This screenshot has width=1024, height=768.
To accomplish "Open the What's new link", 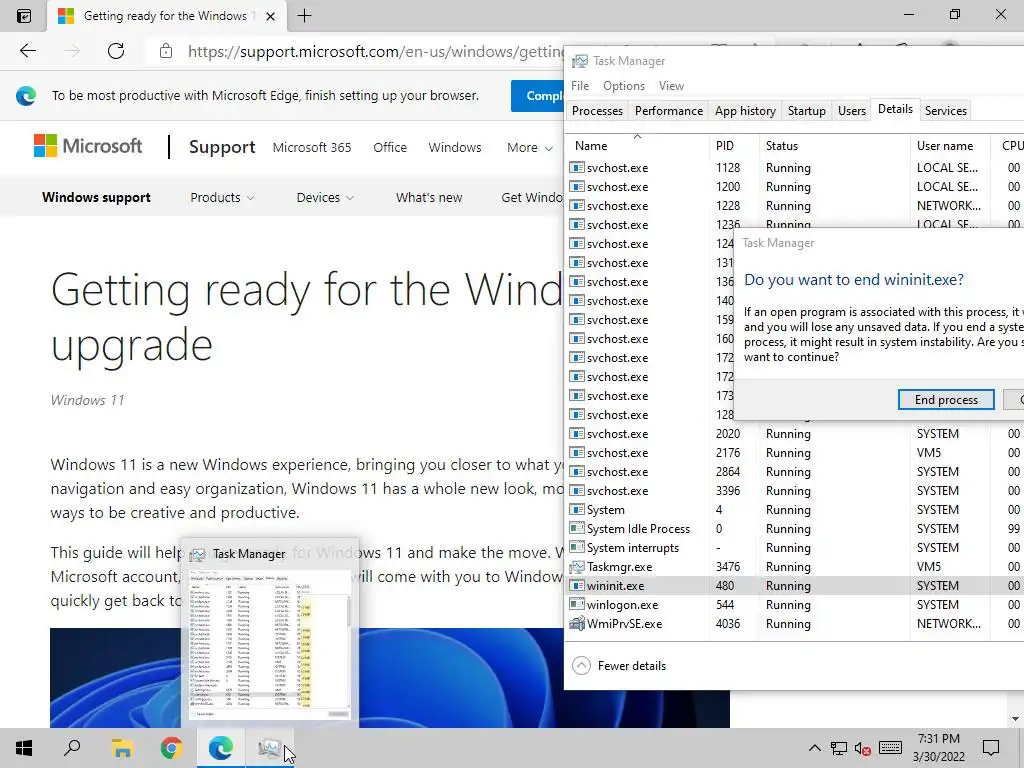I will coord(428,197).
